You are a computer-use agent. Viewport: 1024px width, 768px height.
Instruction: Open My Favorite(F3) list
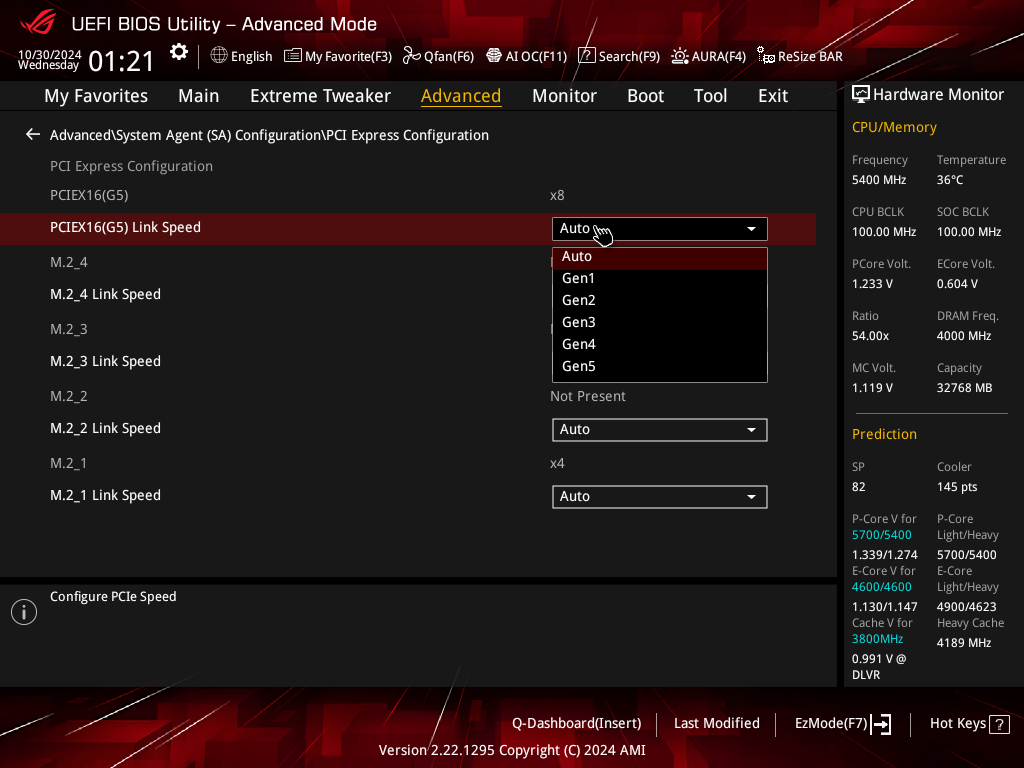click(338, 56)
